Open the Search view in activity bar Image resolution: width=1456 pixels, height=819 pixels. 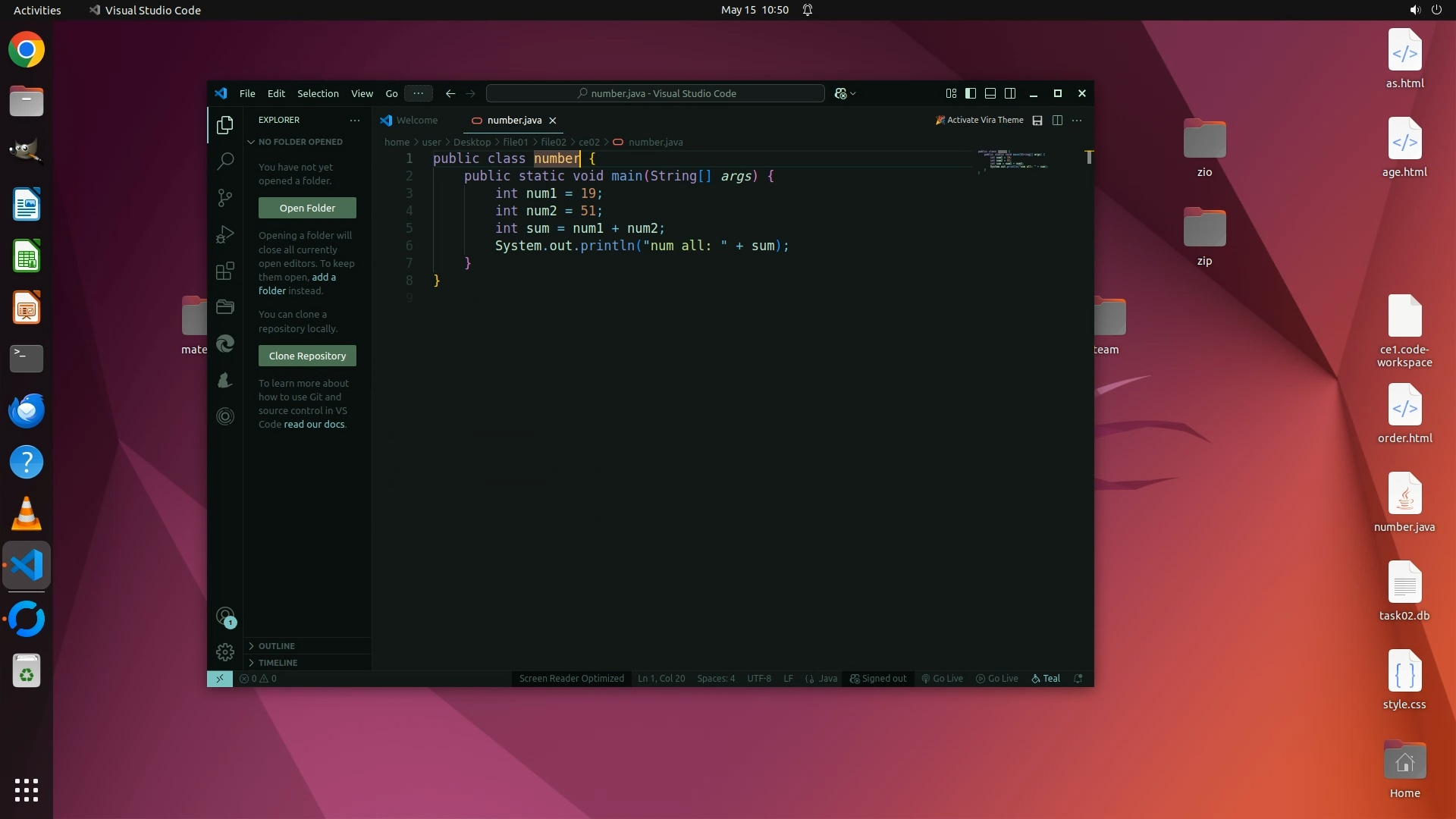point(225,161)
